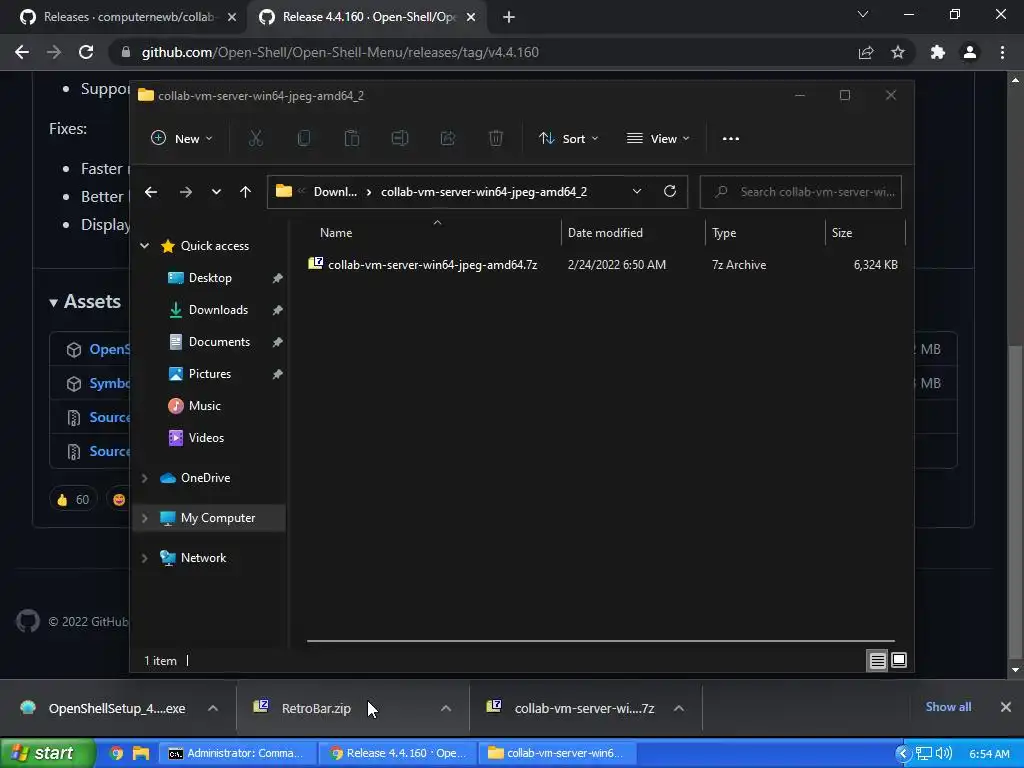Open the See more ellipsis menu in Explorer

coord(731,138)
